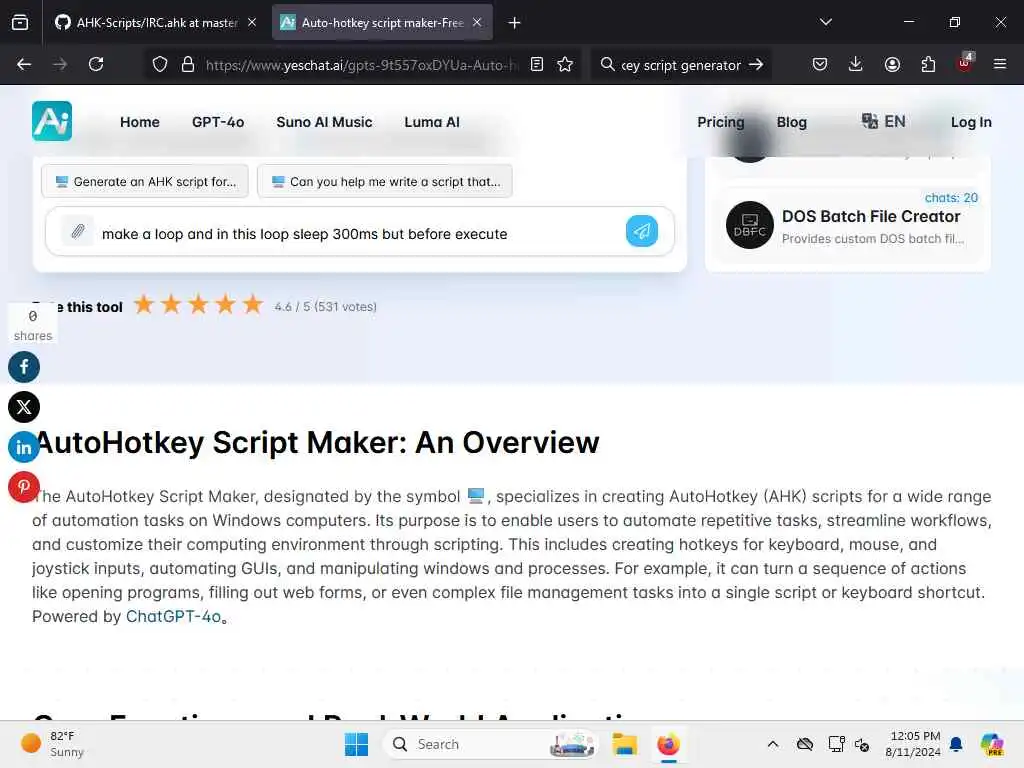The image size is (1024, 768).
Task: Close the AHK-Scripts/IRC.ahk tab
Action: click(x=252, y=23)
